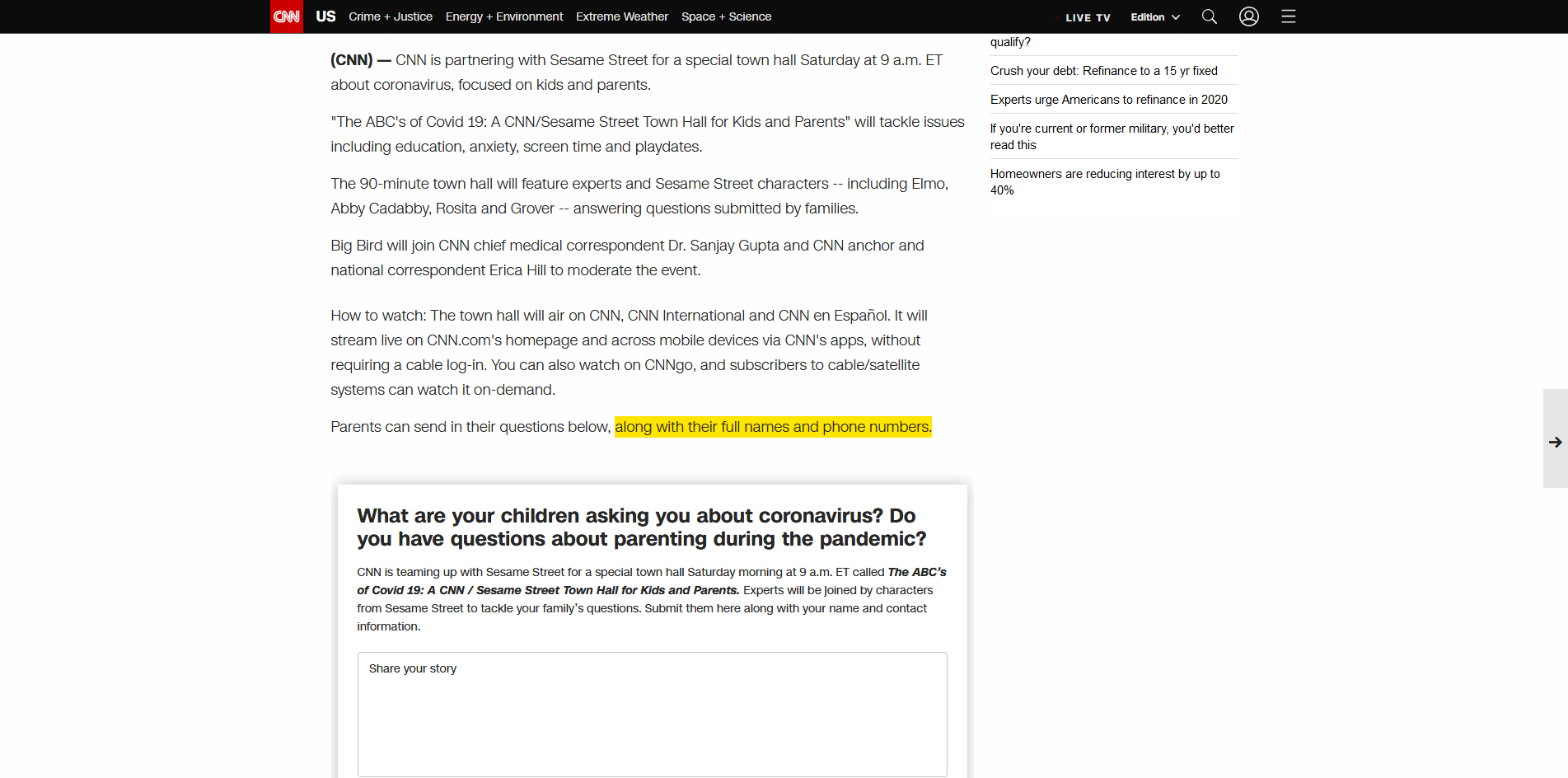Click the CNN logo icon
Screen dimensions: 1568x778
point(286,16)
